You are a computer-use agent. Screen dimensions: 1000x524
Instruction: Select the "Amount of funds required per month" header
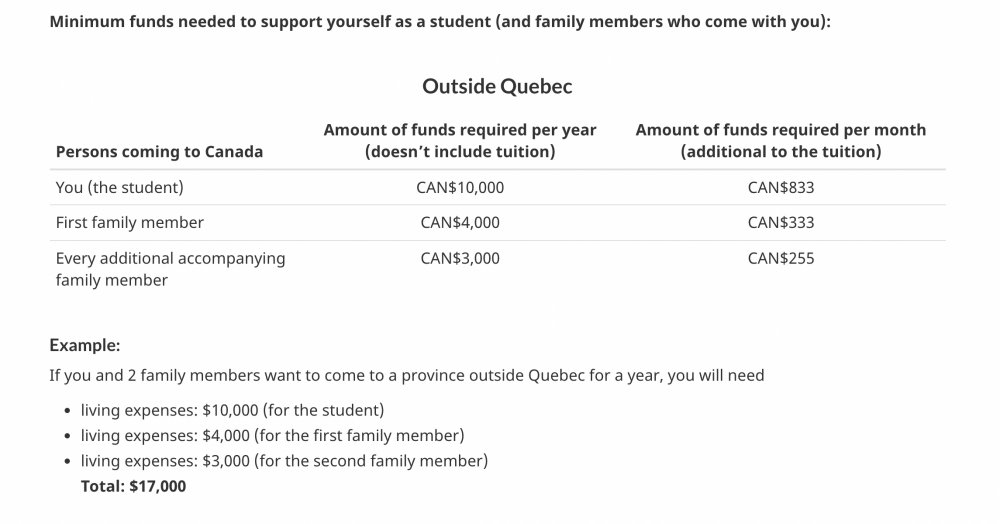[780, 141]
